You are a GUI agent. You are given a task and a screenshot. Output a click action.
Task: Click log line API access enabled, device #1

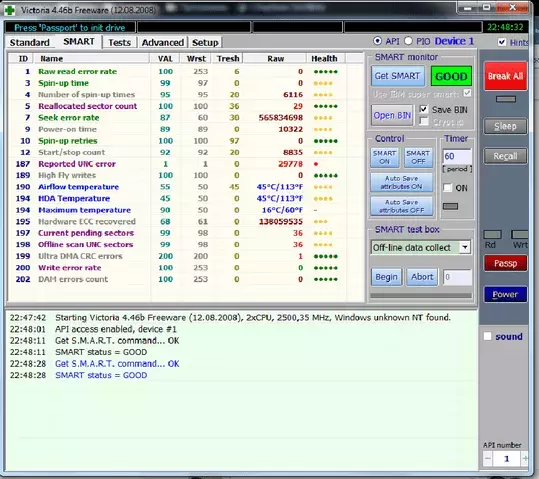pyautogui.click(x=116, y=329)
